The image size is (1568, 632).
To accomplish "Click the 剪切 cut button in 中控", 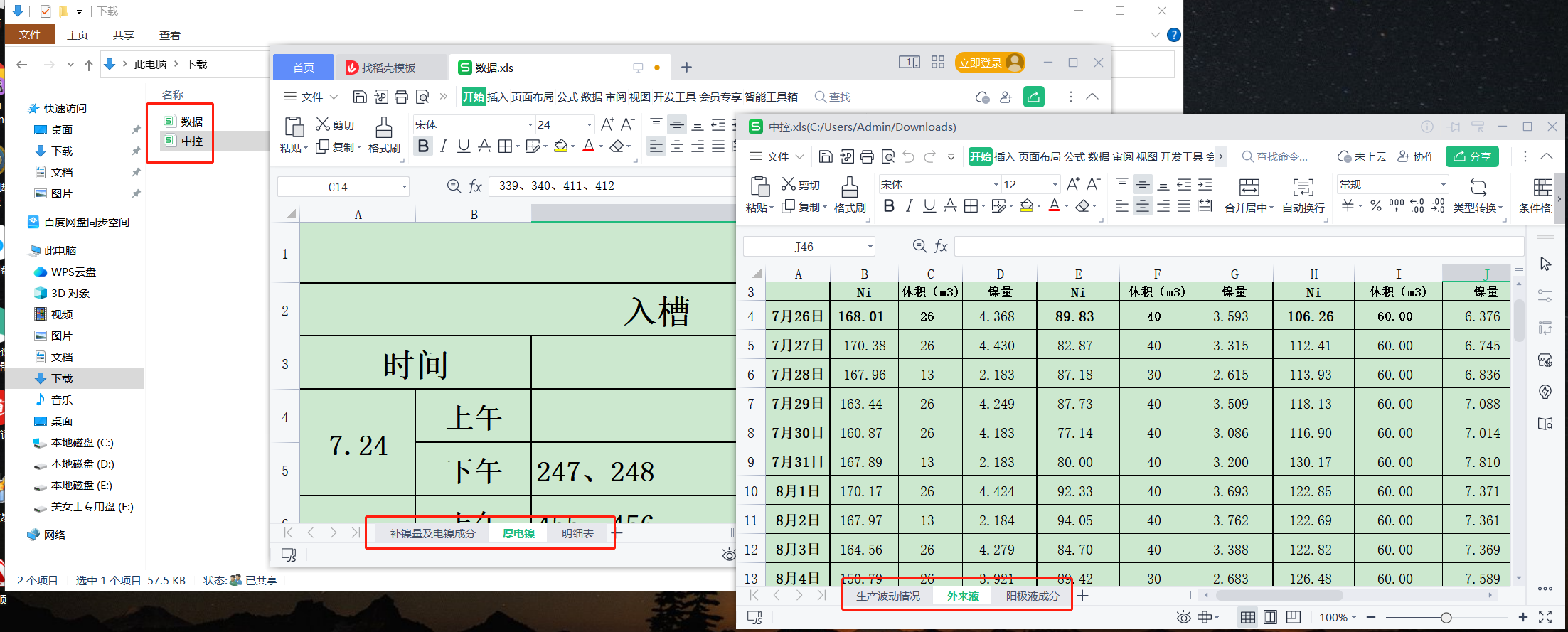I will click(801, 185).
